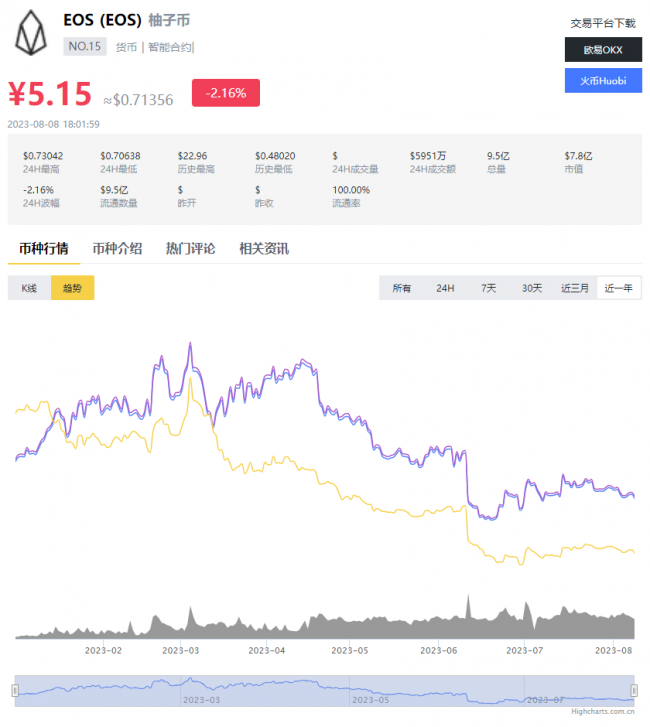Open the 币种介绍 tab
The height and width of the screenshot is (727, 650).
point(117,248)
